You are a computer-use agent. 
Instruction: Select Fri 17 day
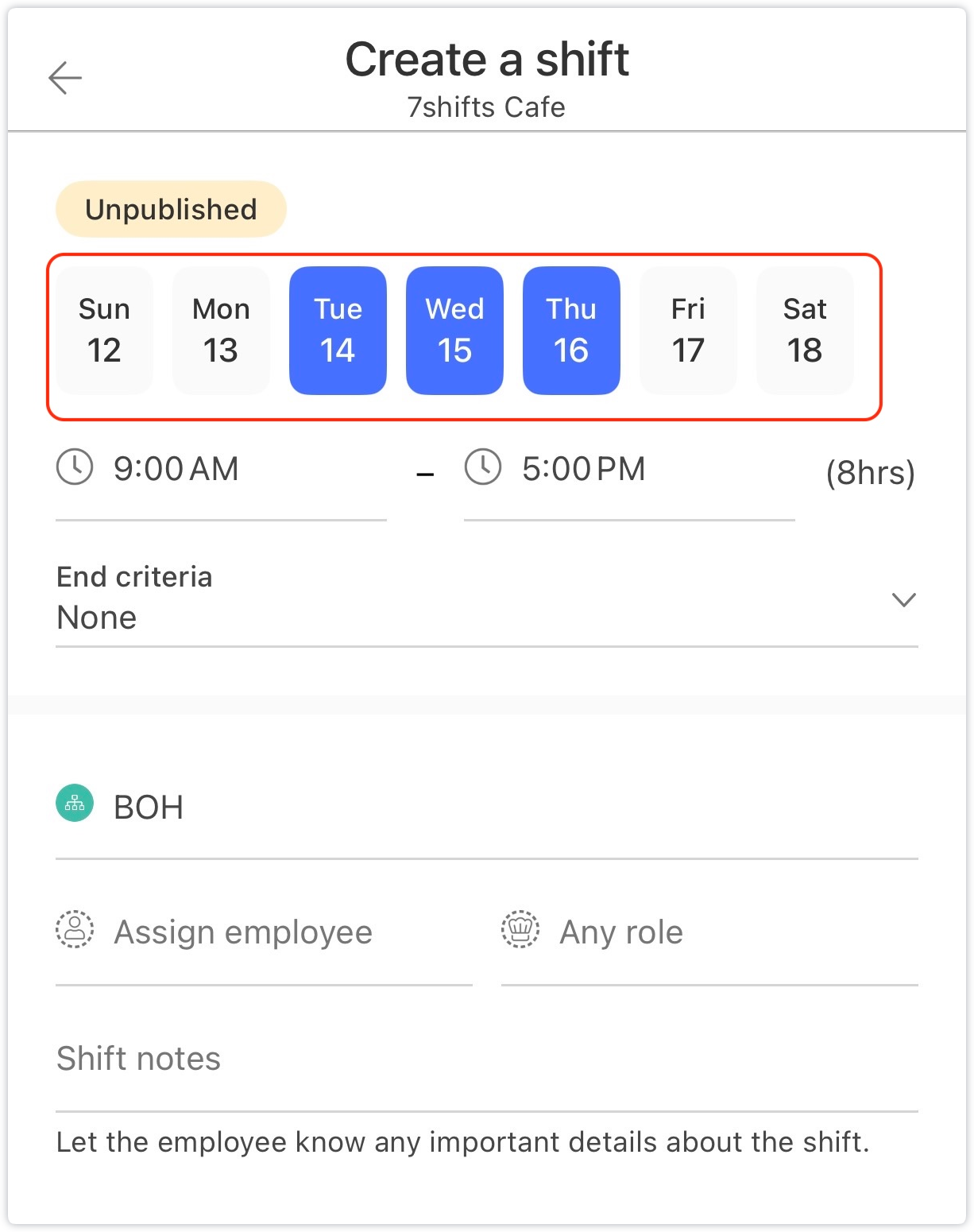[688, 331]
